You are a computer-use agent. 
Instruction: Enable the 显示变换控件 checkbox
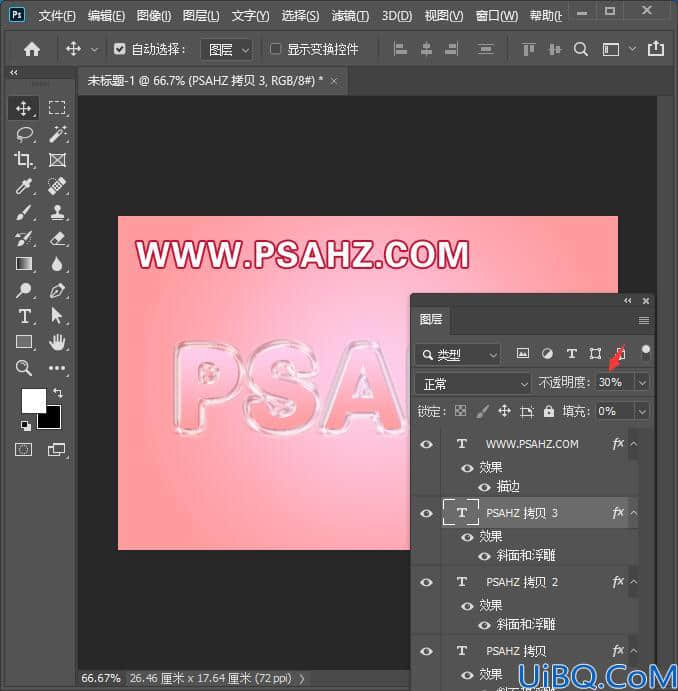click(x=275, y=48)
